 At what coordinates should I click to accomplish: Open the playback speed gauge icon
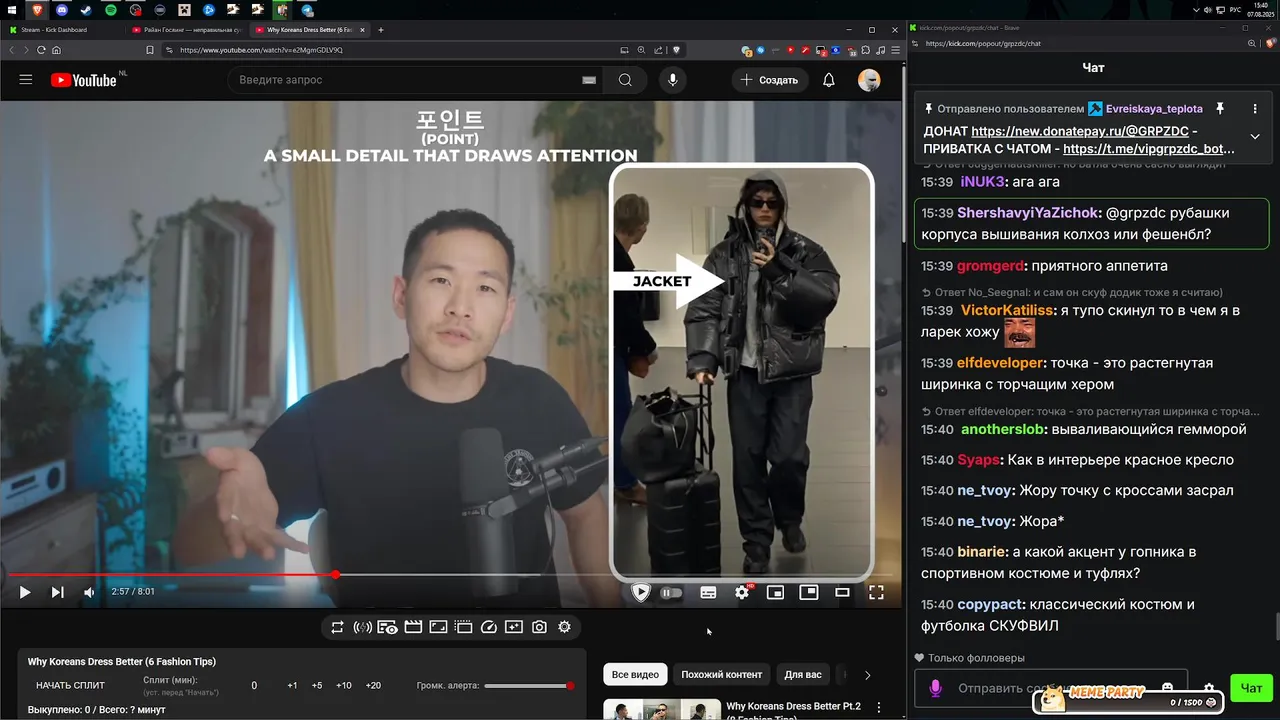pos(489,627)
